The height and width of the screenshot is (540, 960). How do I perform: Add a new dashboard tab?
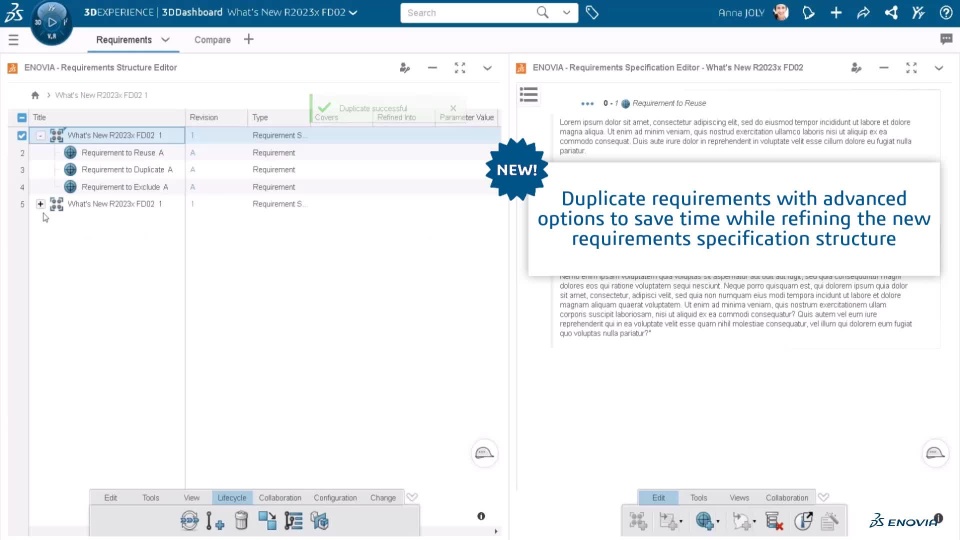249,39
